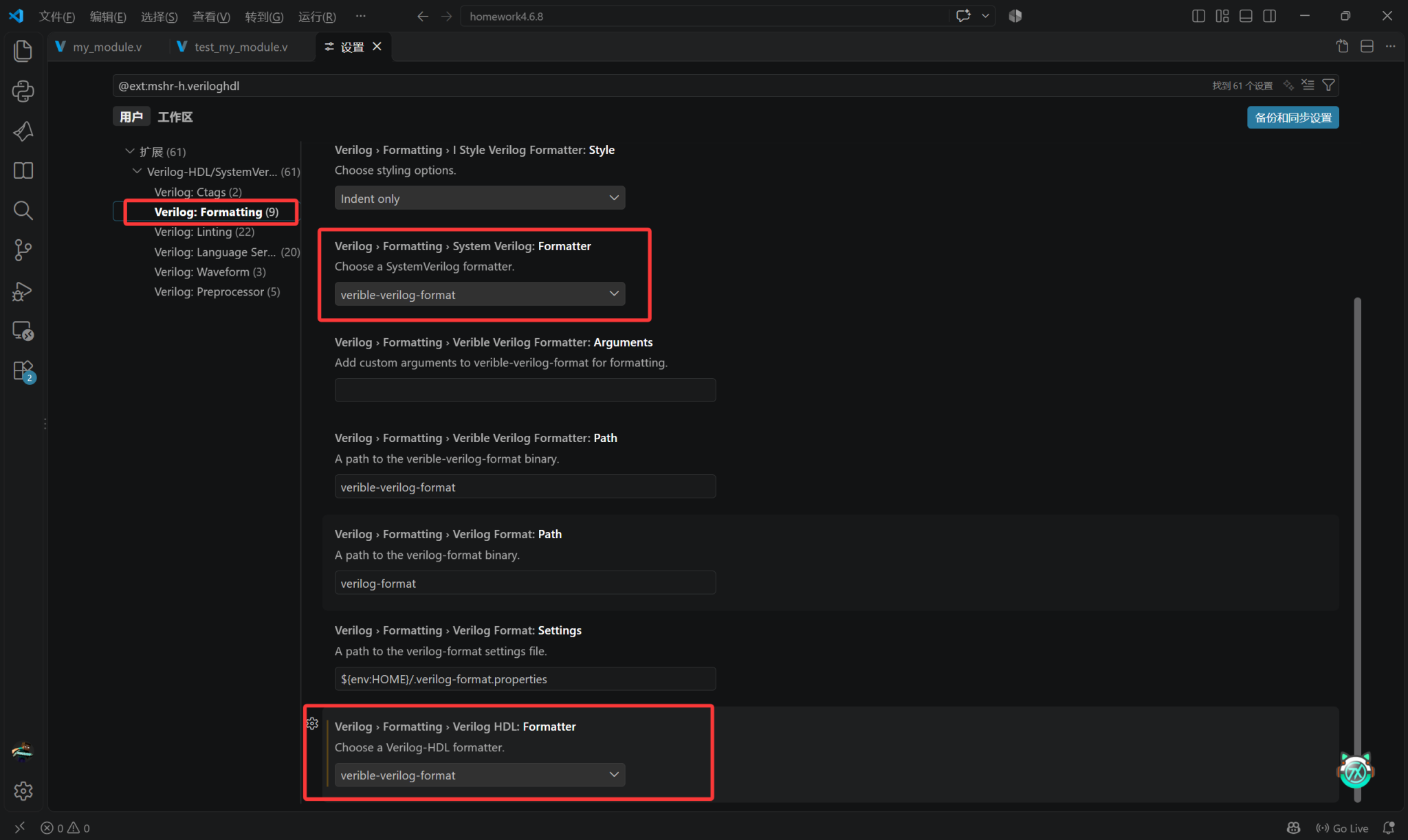The height and width of the screenshot is (840, 1408).
Task: Open the notifications bell in status bar
Action: click(x=1389, y=828)
